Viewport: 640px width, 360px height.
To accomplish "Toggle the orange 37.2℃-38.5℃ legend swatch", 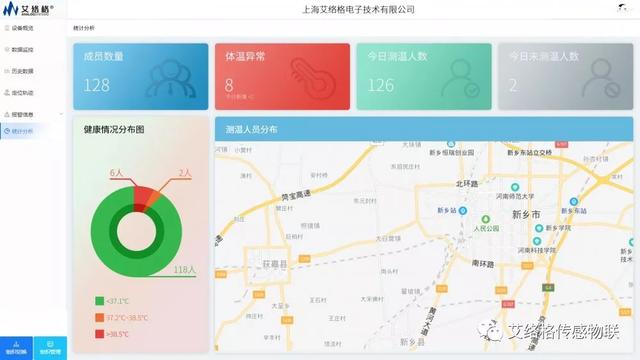I will click(x=99, y=317).
